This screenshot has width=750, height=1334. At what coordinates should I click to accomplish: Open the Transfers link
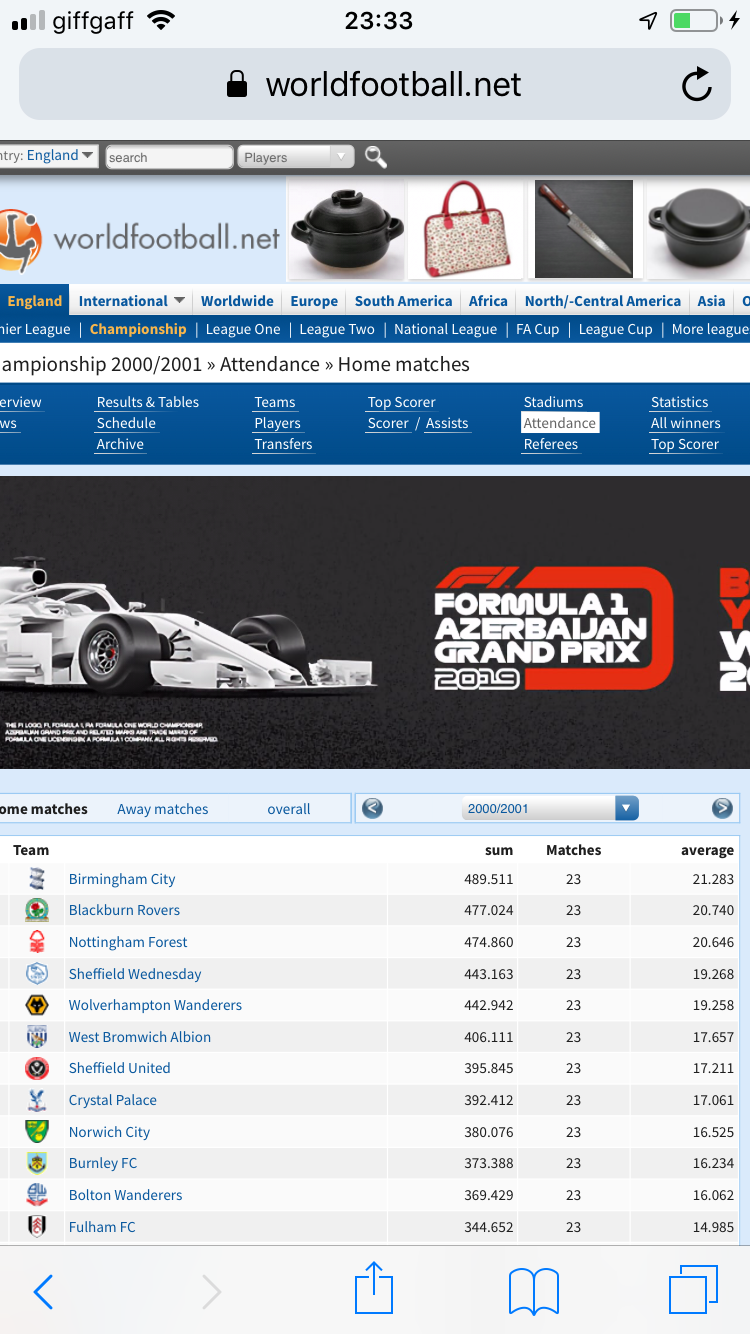coord(283,444)
